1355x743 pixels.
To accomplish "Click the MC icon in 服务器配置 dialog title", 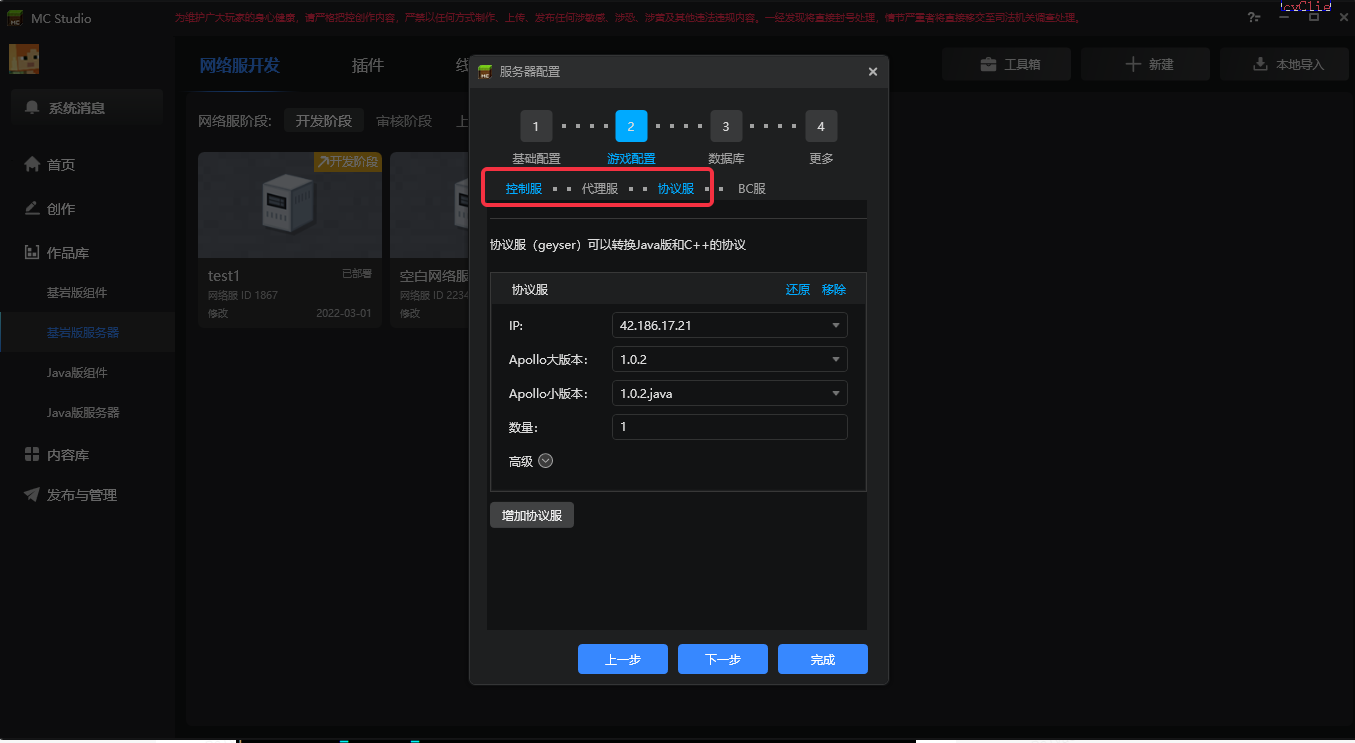I will [486, 71].
